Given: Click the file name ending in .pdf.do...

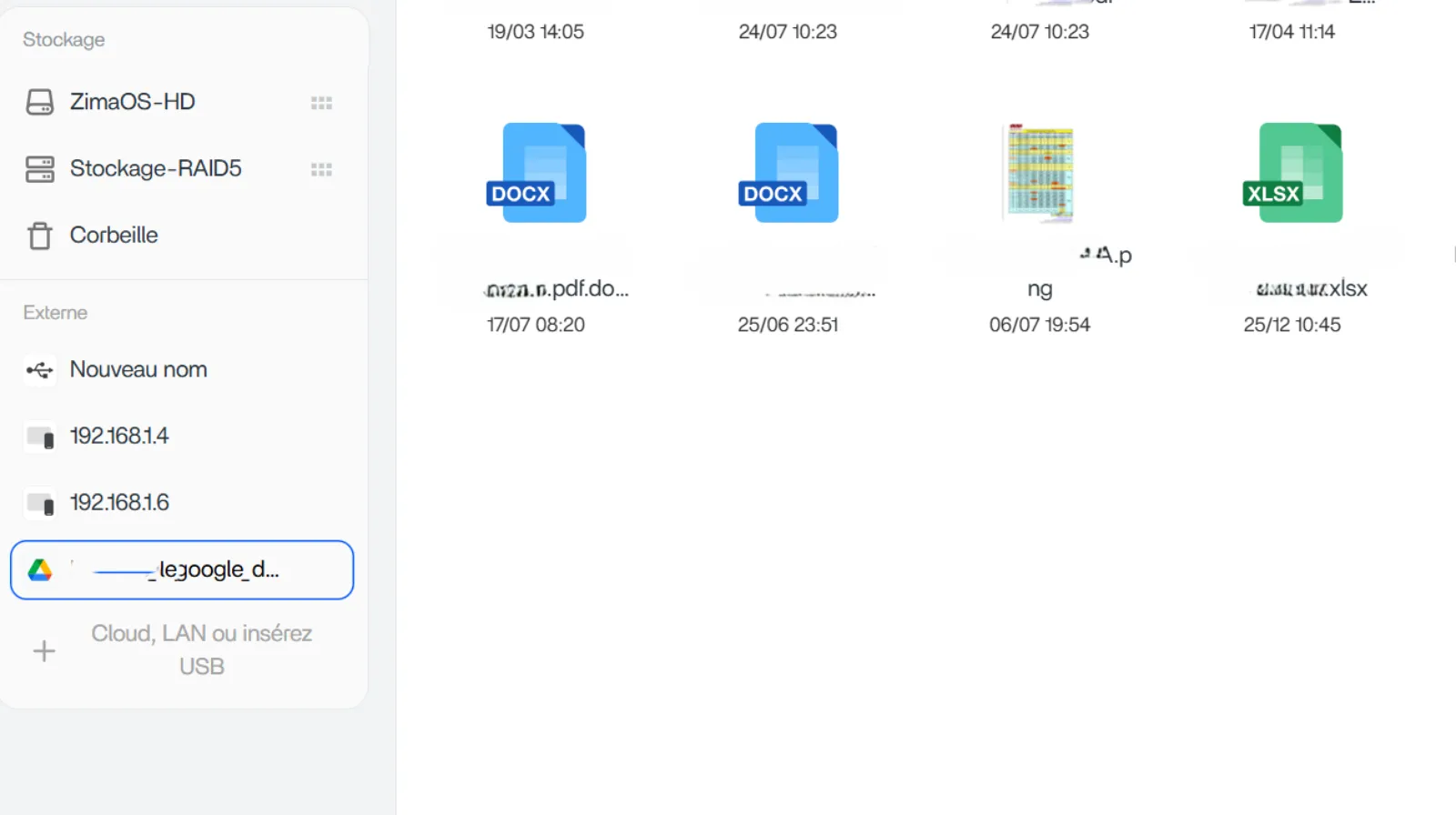Looking at the screenshot, I should pos(556,289).
